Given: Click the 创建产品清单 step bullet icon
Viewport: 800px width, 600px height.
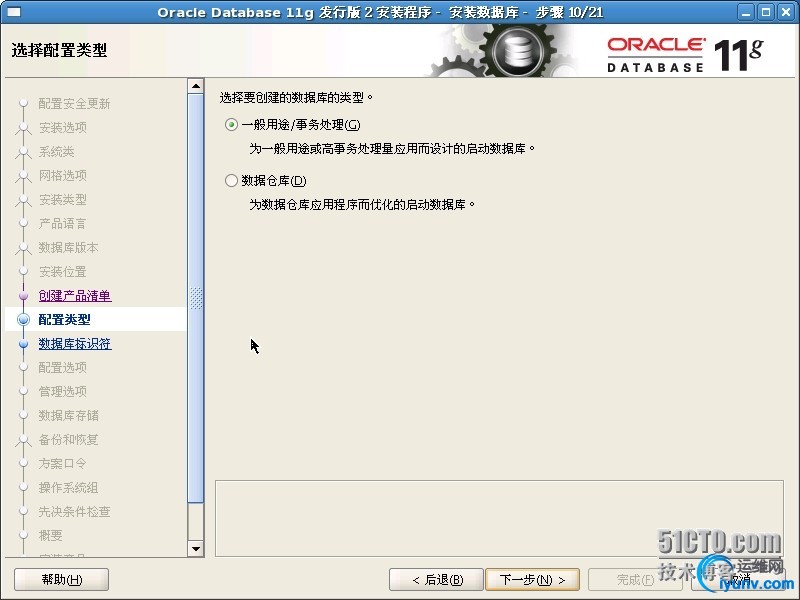Looking at the screenshot, I should 23,295.
